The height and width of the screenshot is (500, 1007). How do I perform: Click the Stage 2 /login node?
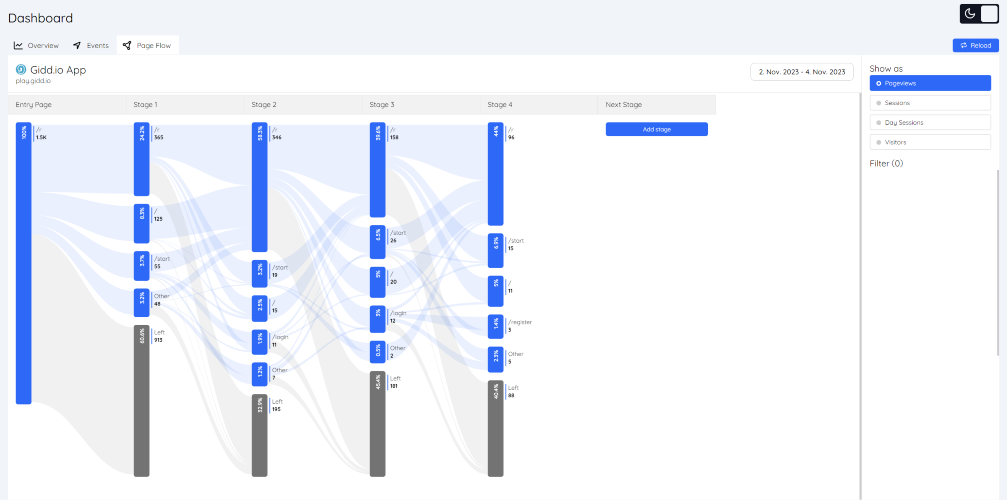click(259, 342)
